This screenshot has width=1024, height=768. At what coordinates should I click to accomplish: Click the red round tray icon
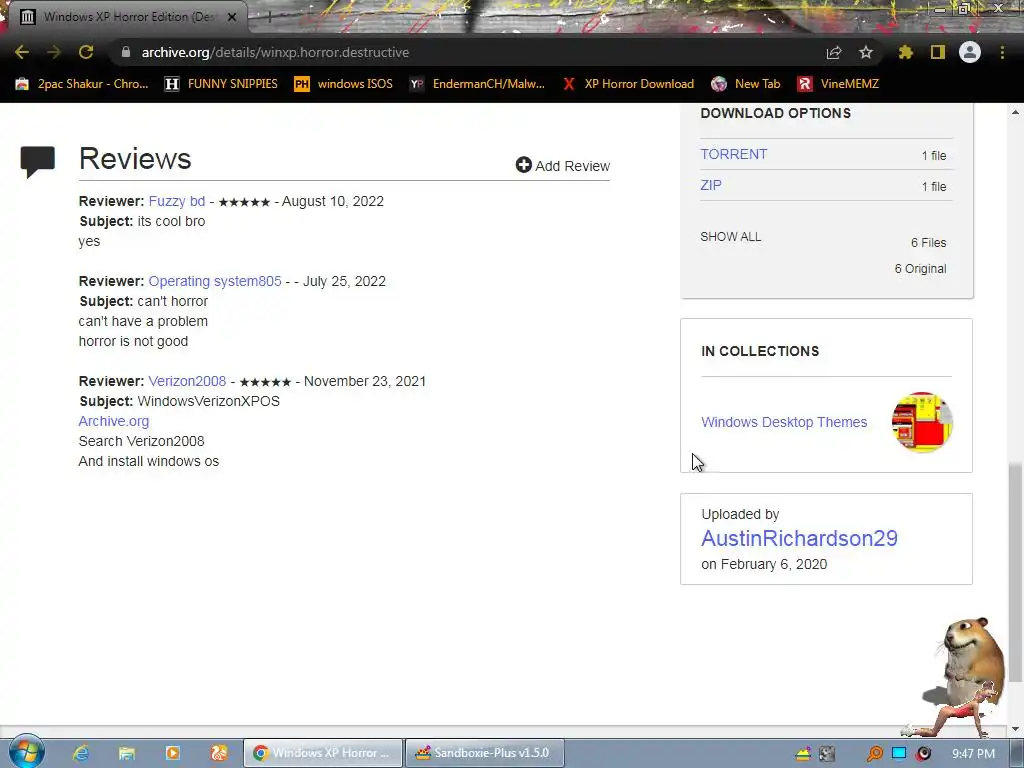(923, 754)
